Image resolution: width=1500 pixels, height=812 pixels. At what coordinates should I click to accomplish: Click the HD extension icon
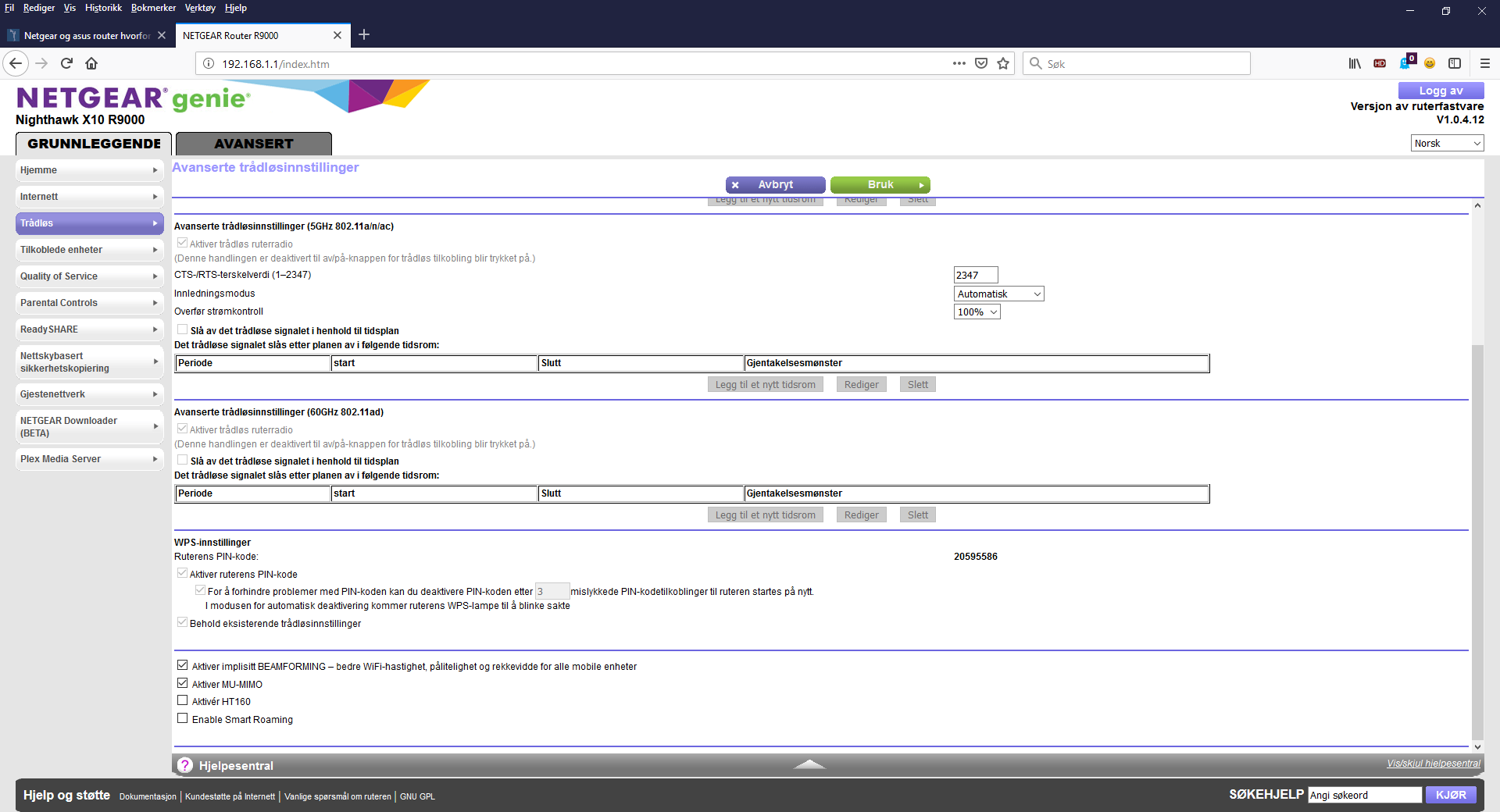click(1380, 63)
